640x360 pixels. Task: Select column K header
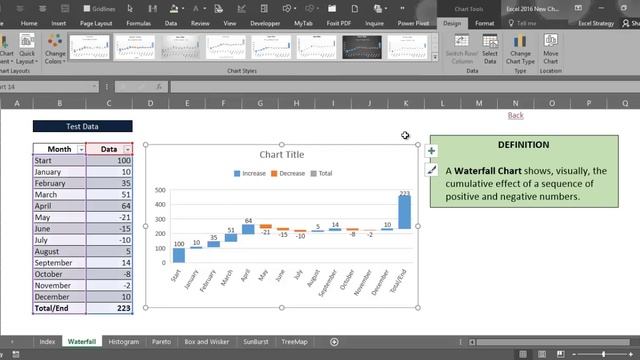pyautogui.click(x=406, y=103)
